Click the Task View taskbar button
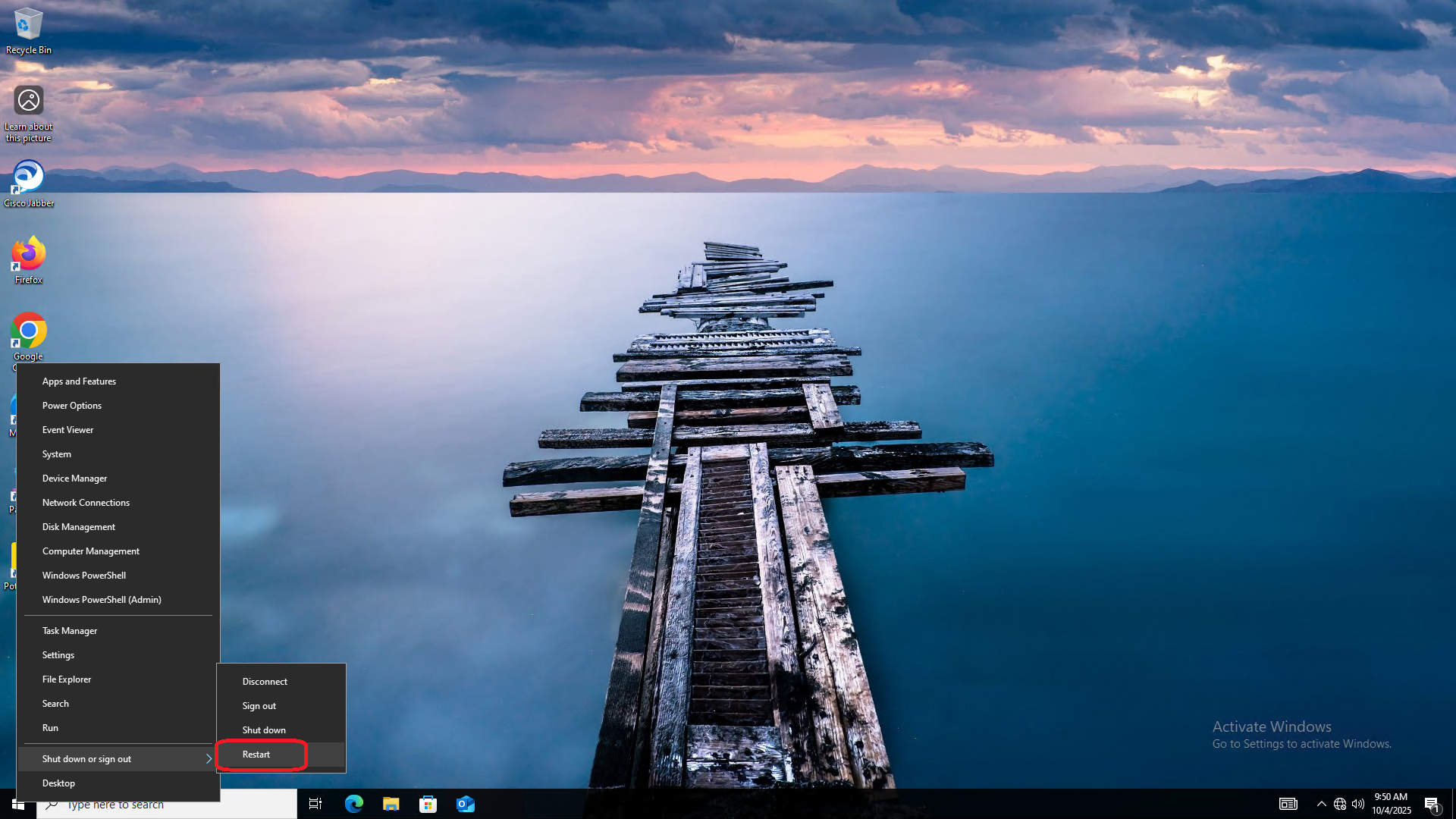The height and width of the screenshot is (819, 1456). [x=315, y=804]
